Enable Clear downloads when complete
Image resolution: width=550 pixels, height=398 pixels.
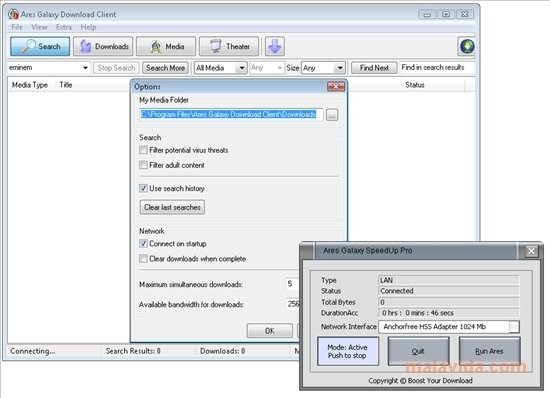[x=143, y=259]
